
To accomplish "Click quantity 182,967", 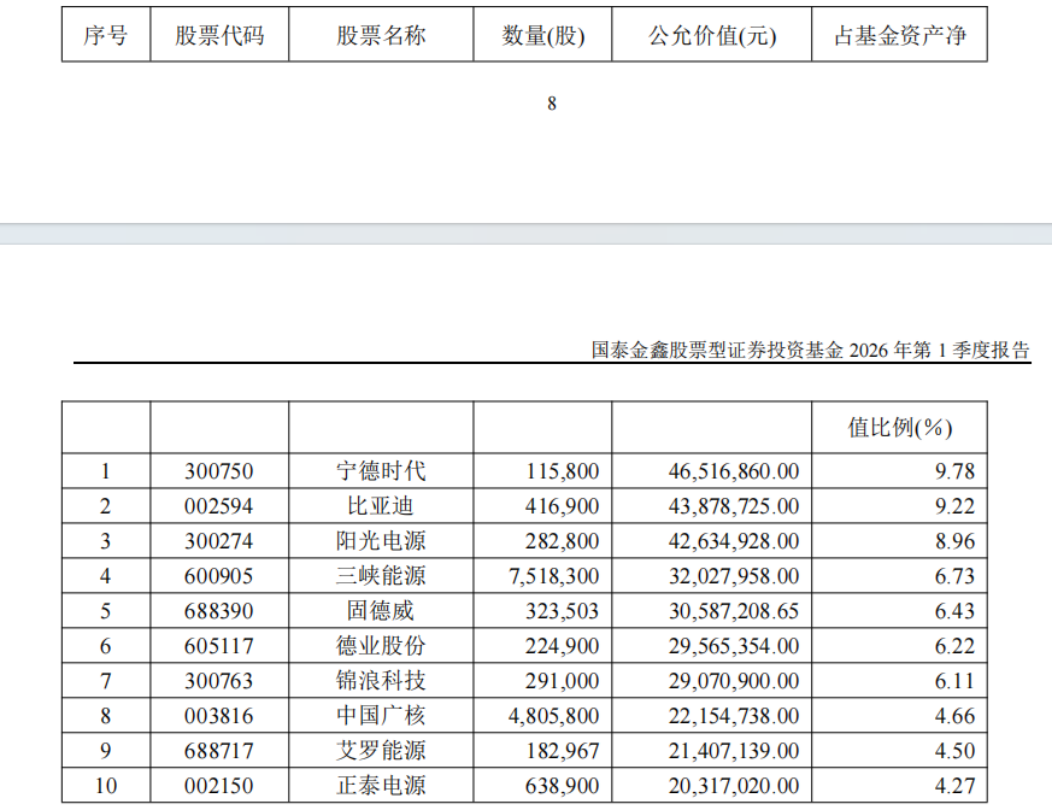I will (562, 750).
